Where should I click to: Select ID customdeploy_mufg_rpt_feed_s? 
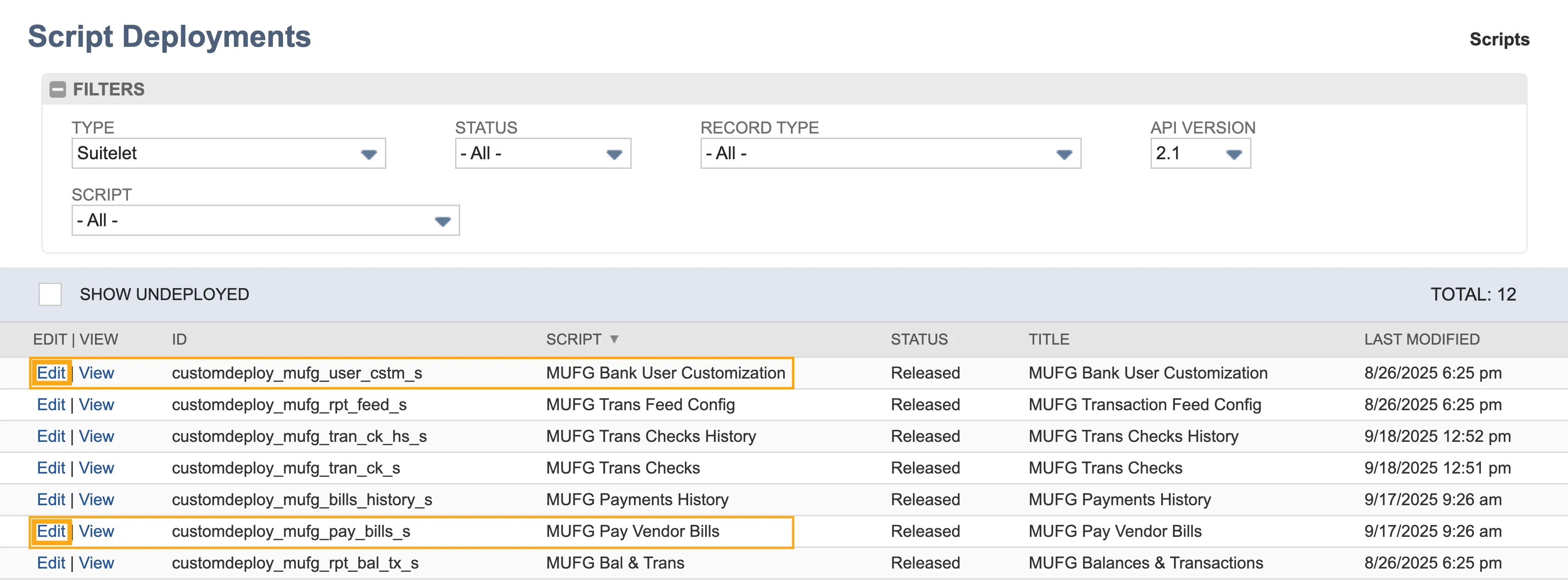pos(289,405)
